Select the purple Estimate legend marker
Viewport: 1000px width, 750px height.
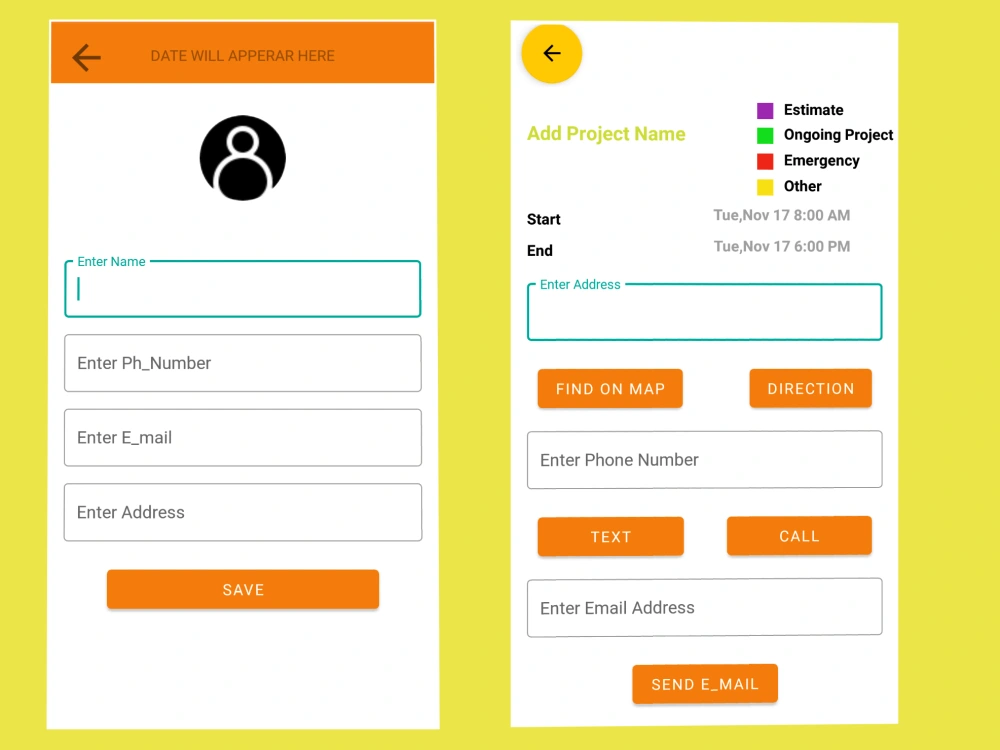tap(765, 110)
